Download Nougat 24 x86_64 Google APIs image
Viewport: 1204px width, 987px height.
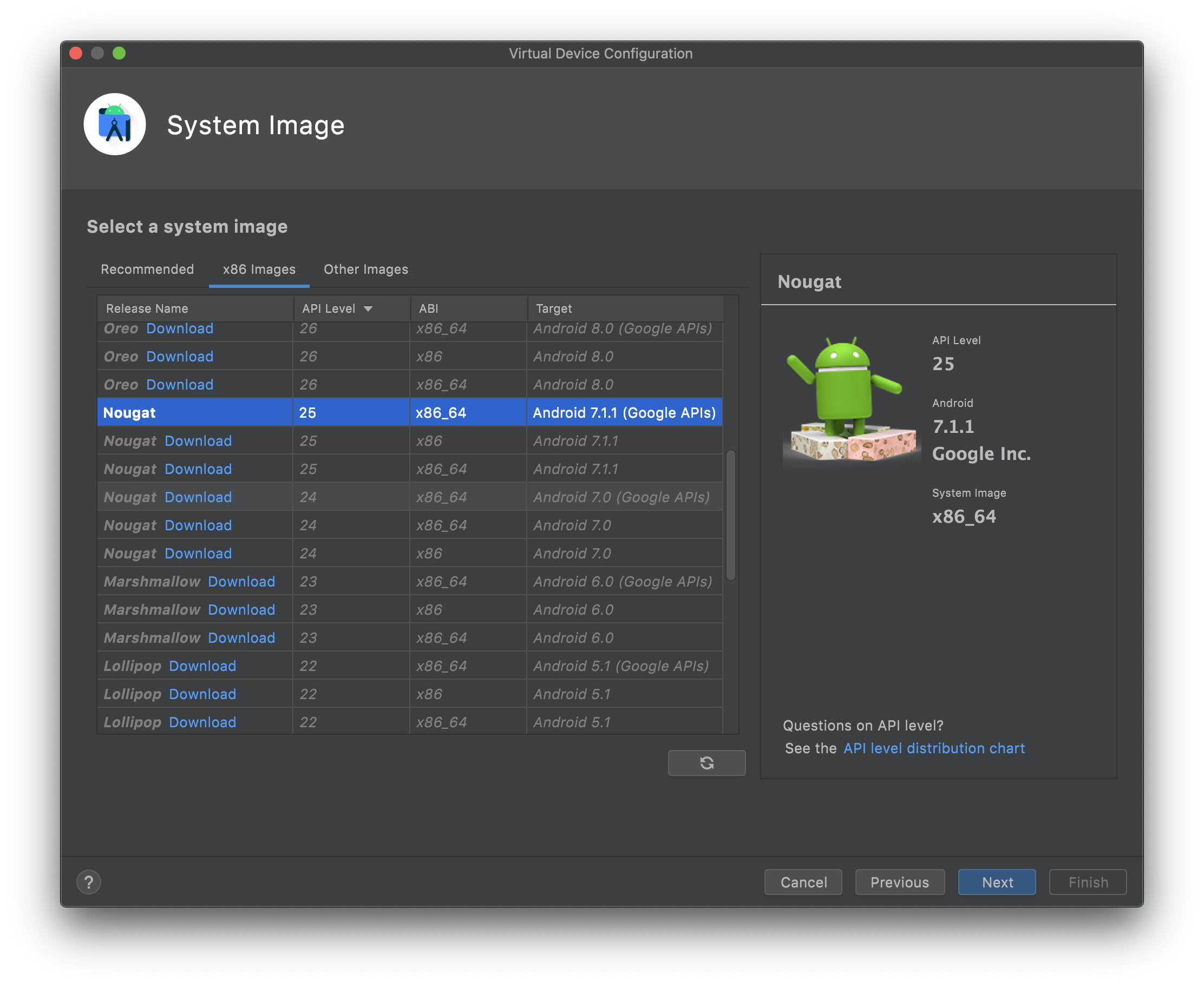198,497
